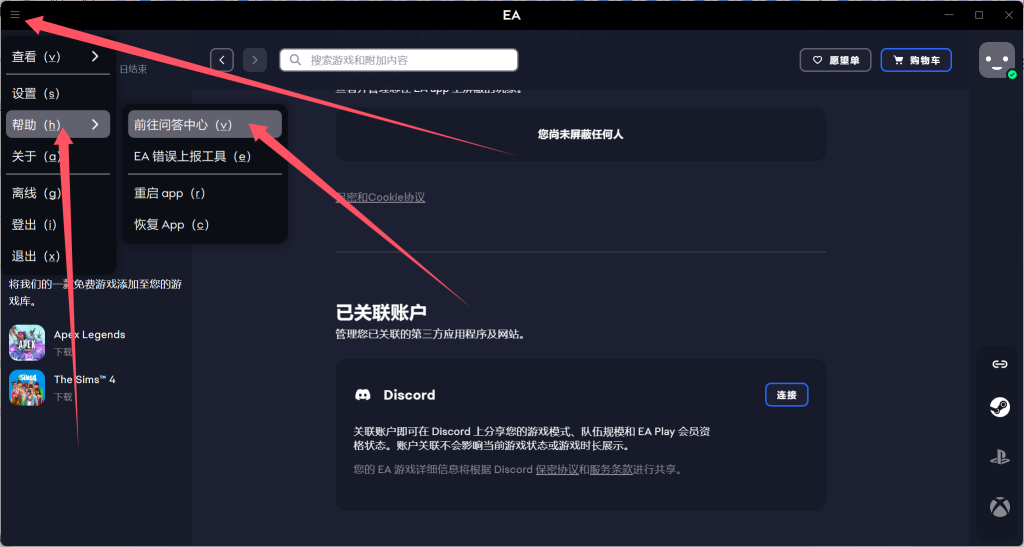Image resolution: width=1024 pixels, height=547 pixels.
Task: Go back with the left arrow button
Action: tap(222, 60)
